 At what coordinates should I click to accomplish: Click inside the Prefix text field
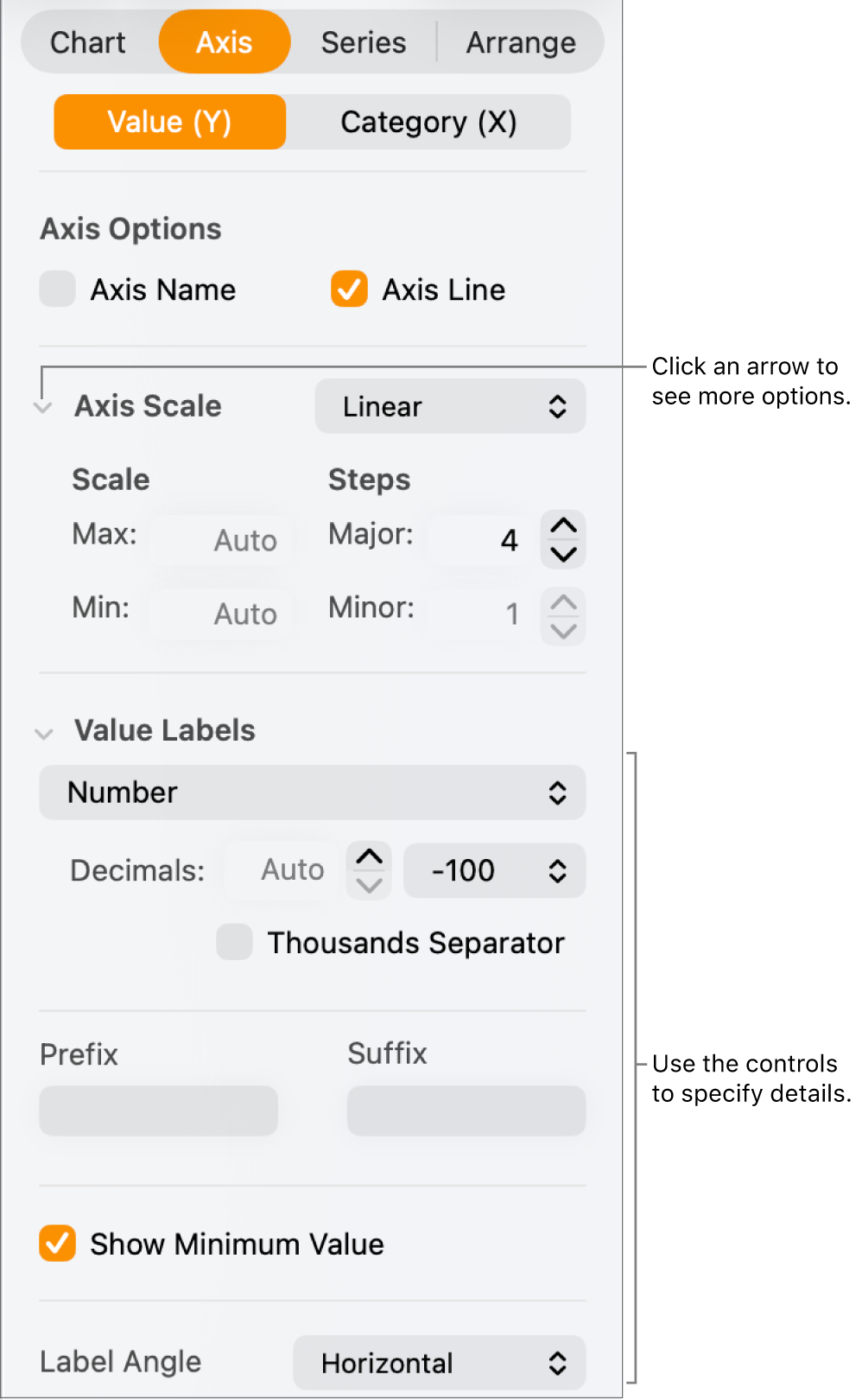[158, 1110]
